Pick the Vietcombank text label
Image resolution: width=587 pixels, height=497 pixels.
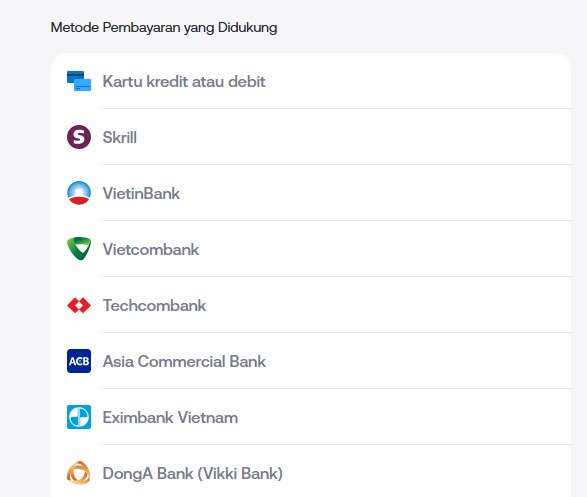click(x=151, y=249)
